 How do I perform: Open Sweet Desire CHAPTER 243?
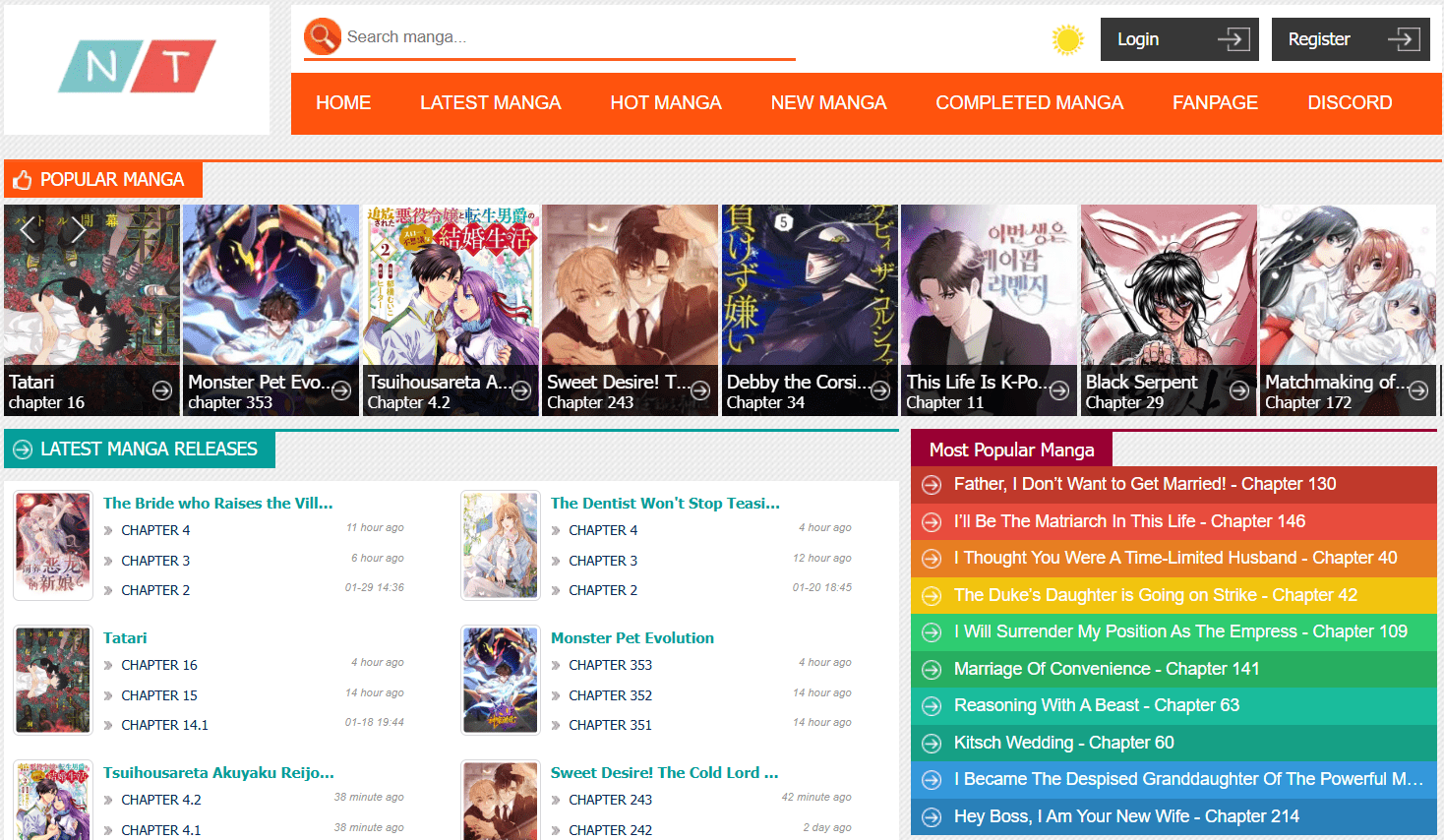610,800
